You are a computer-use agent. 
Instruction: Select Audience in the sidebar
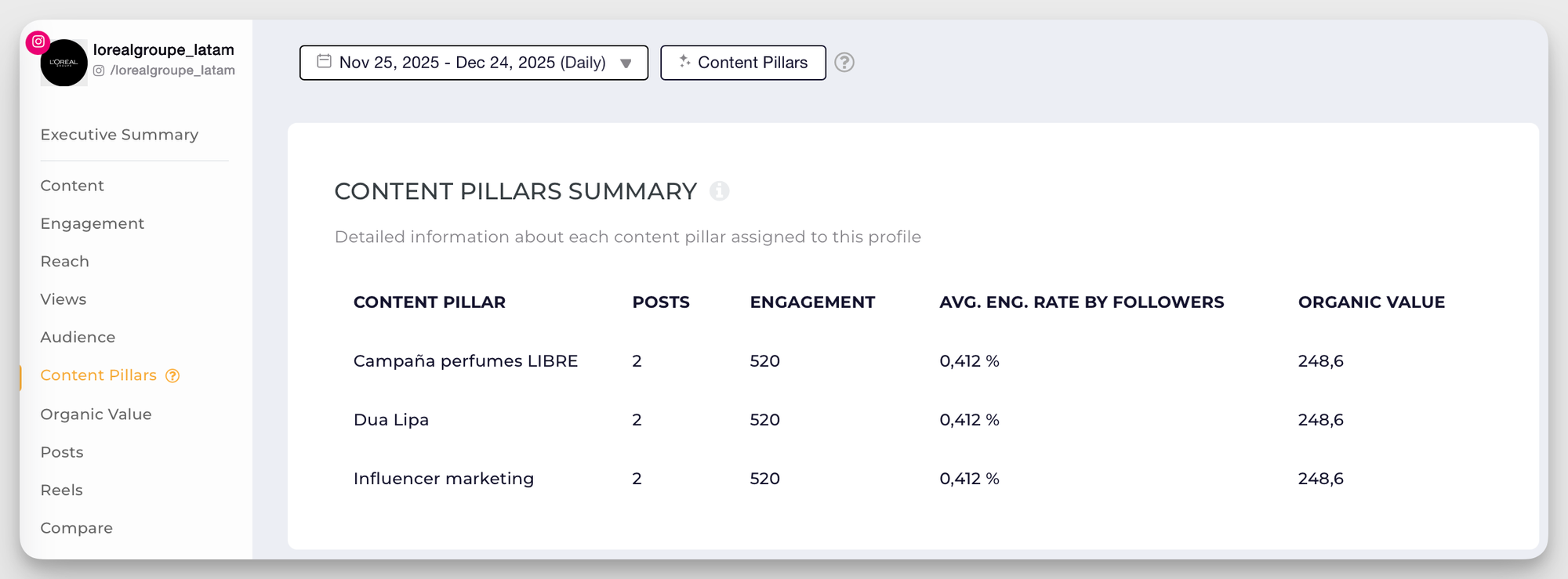(78, 338)
